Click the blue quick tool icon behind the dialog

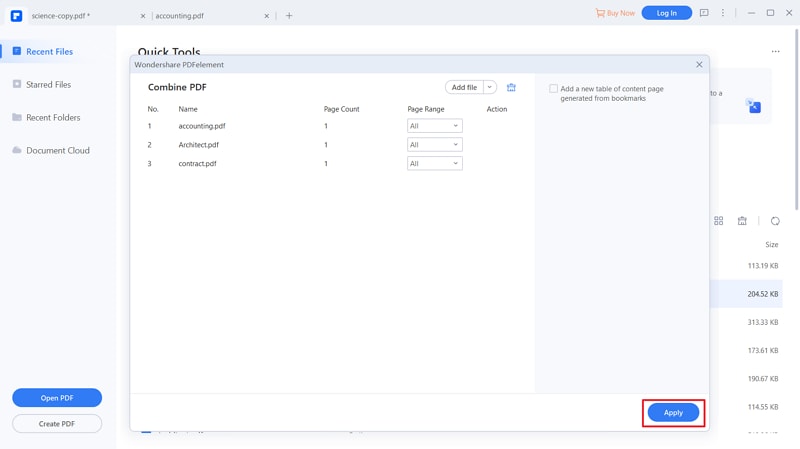754,106
